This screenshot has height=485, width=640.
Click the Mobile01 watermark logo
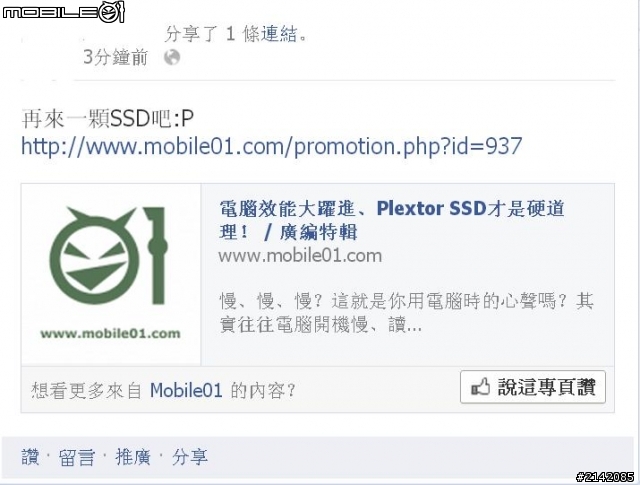[x=63, y=12]
